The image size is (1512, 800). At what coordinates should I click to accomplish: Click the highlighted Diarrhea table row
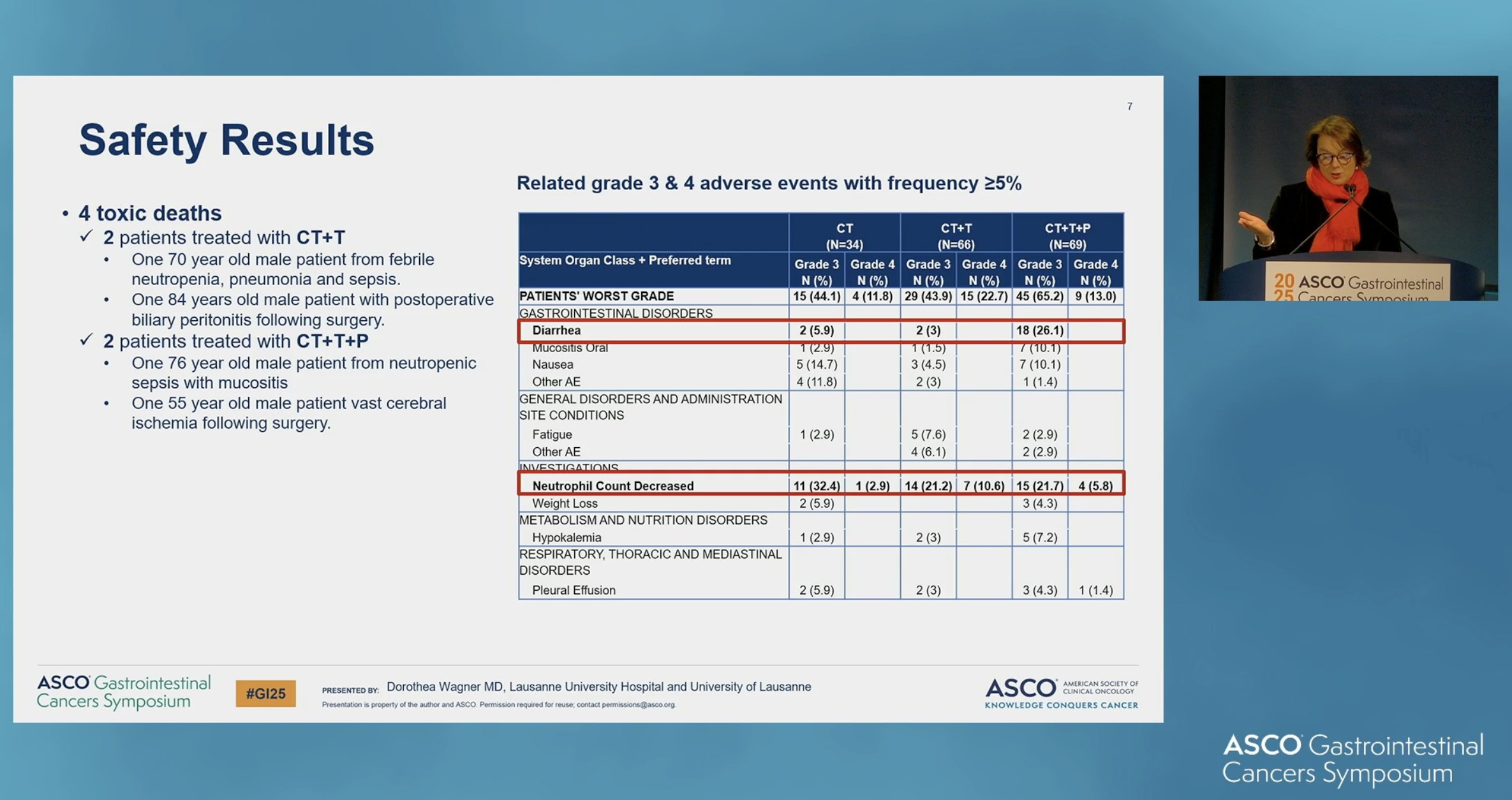(821, 330)
